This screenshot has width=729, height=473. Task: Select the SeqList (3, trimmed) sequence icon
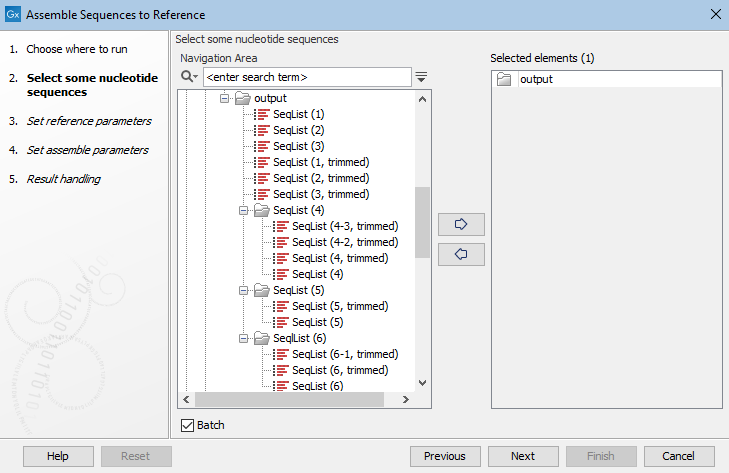point(262,194)
